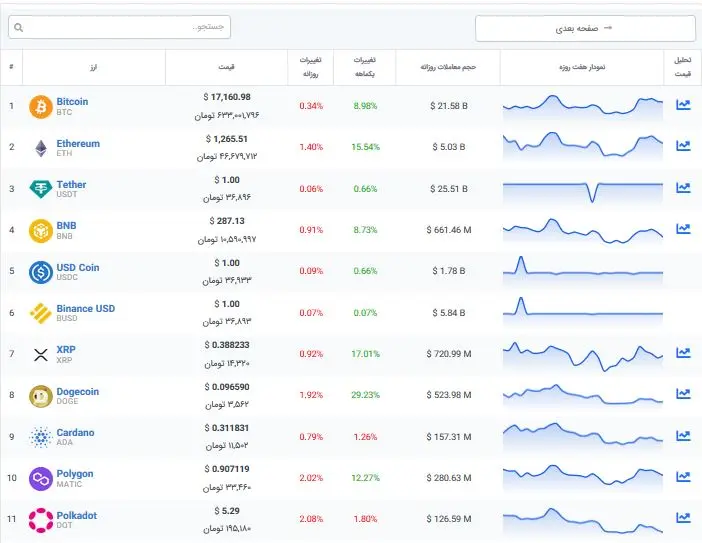Click the Bitcoin seven-day sparkline chart
The image size is (702, 543).
(582, 108)
